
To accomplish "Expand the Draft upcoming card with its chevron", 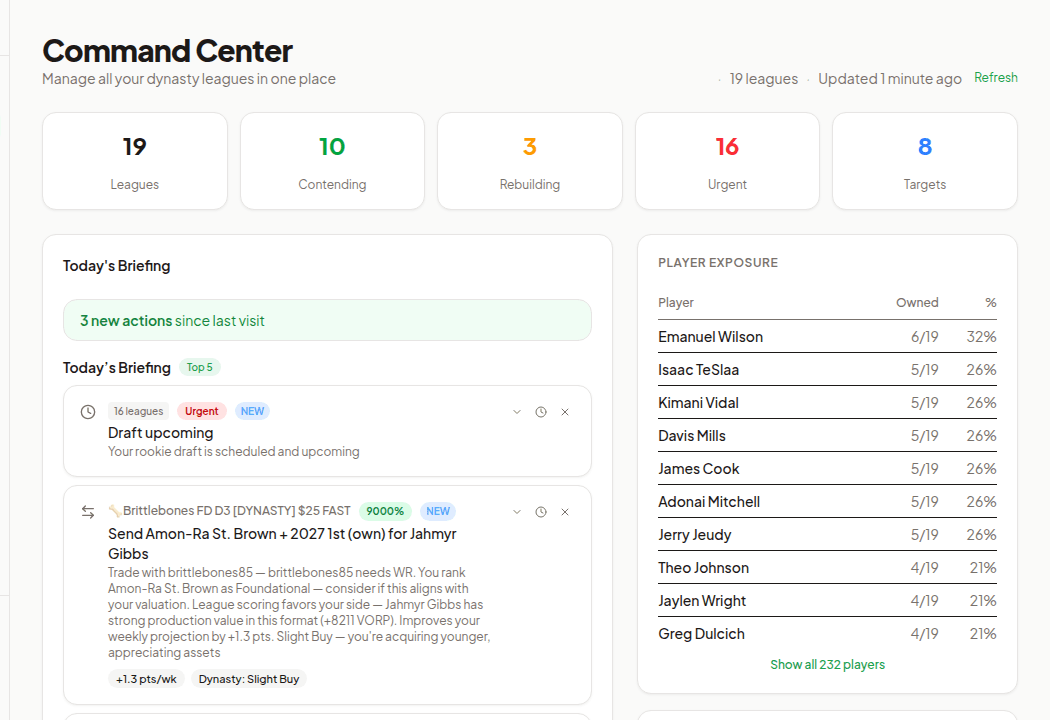I will [x=517, y=411].
